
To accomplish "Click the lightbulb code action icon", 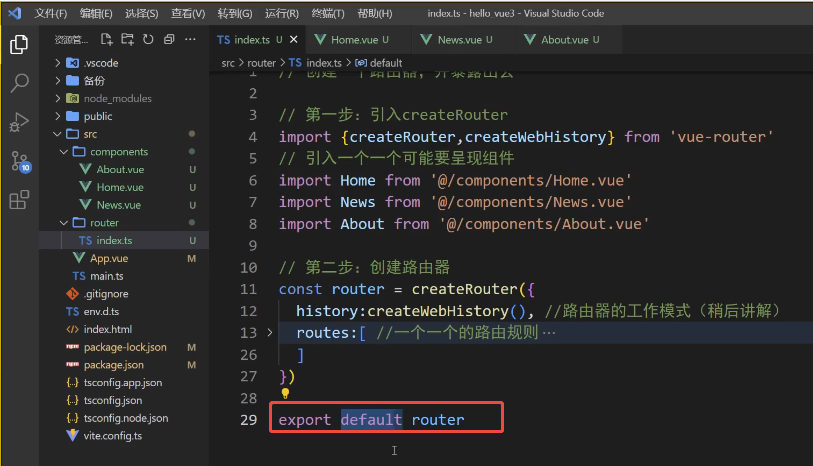I will click(285, 394).
